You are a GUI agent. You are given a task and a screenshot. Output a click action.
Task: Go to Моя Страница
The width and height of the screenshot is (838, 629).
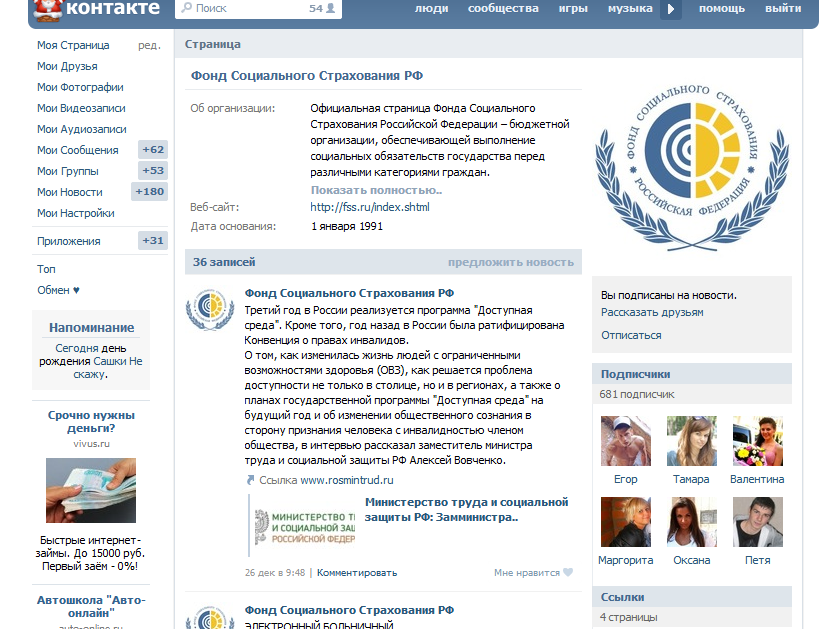point(73,45)
